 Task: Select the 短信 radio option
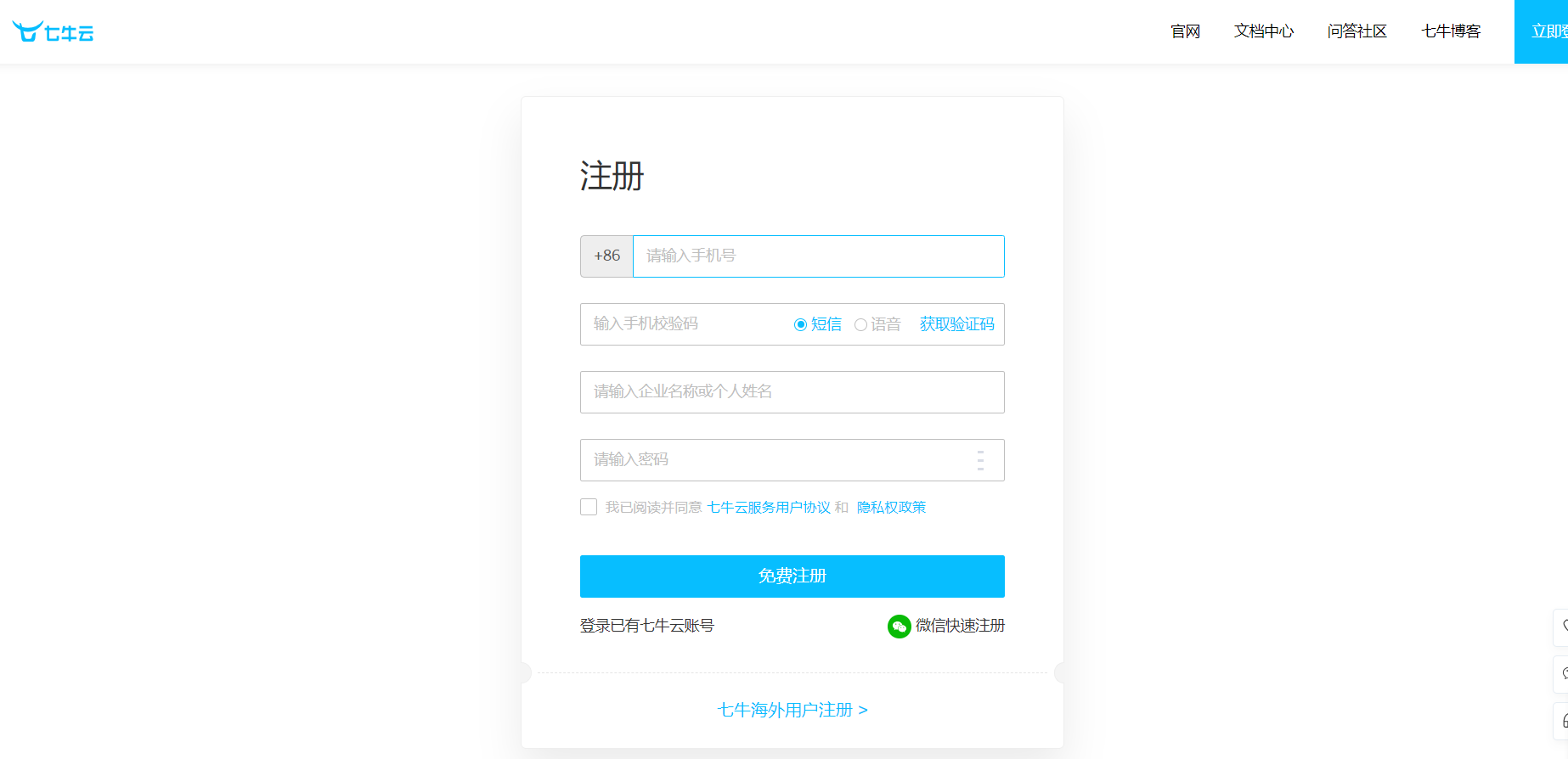pyautogui.click(x=800, y=324)
